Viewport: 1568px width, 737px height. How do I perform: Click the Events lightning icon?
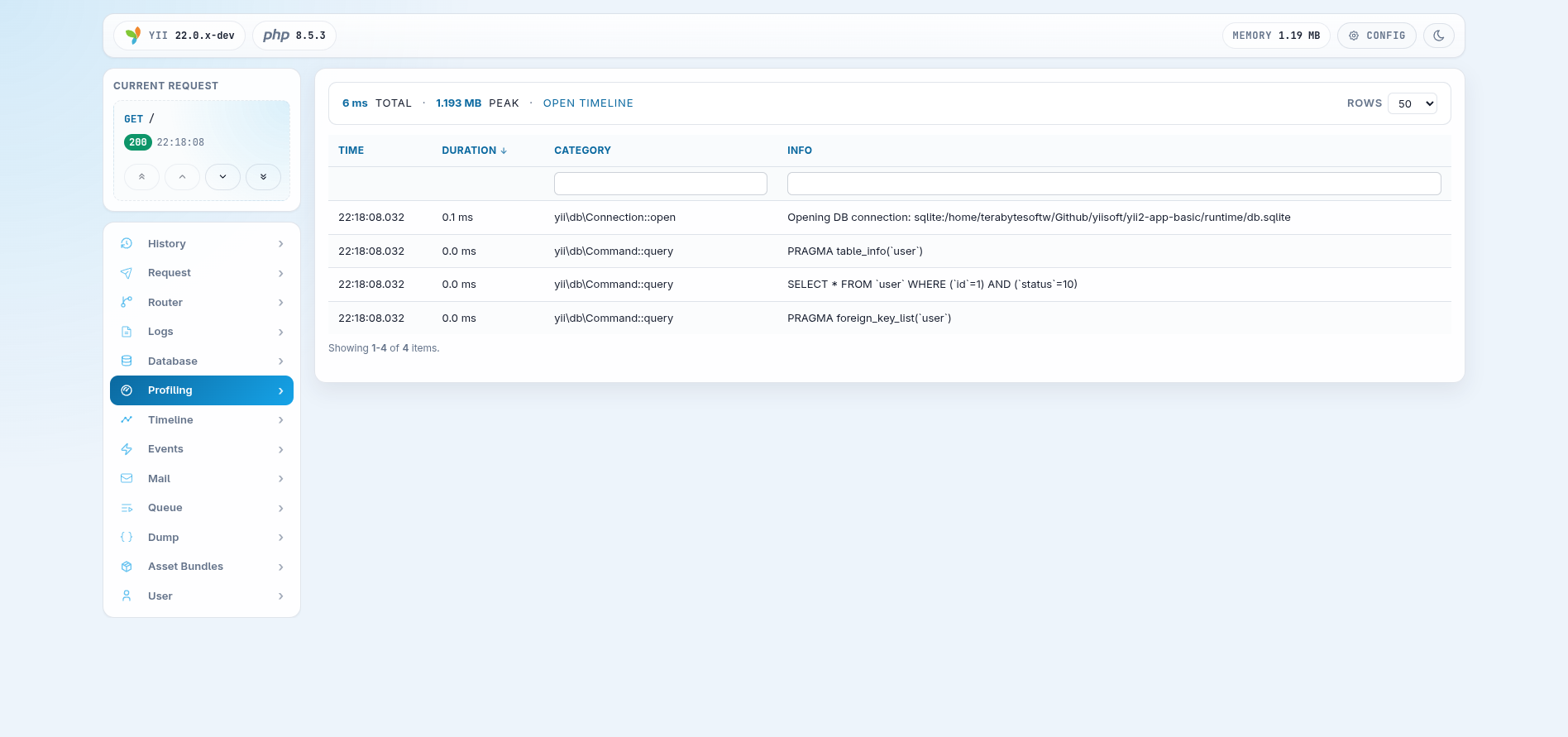point(127,449)
